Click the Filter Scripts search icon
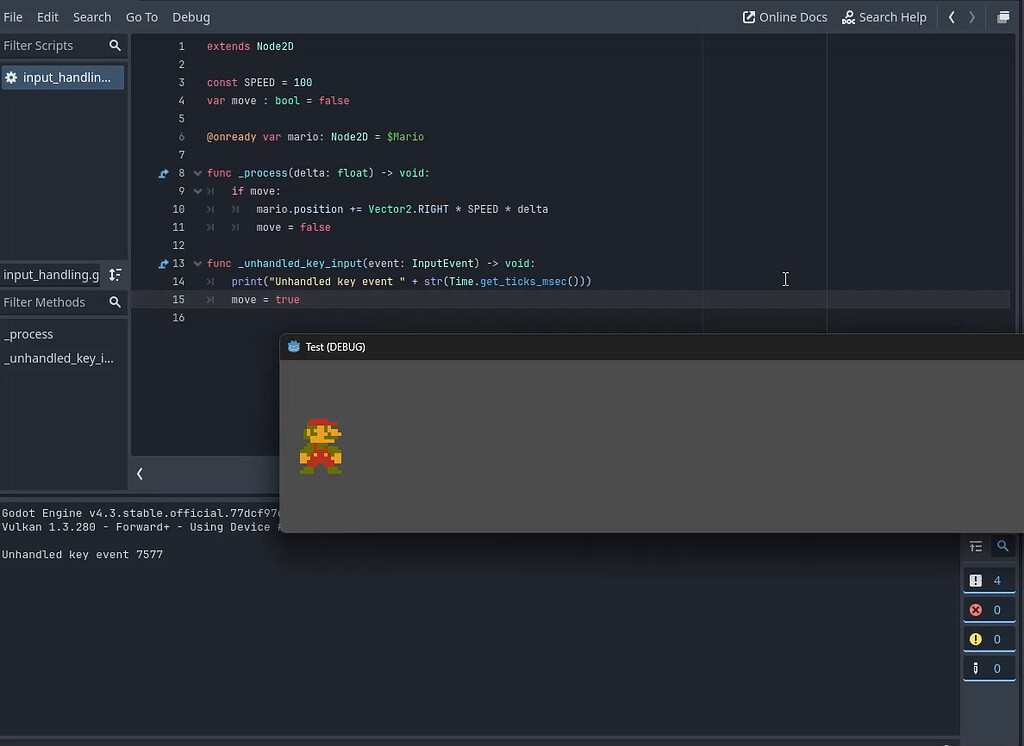1024x746 pixels. tap(115, 45)
